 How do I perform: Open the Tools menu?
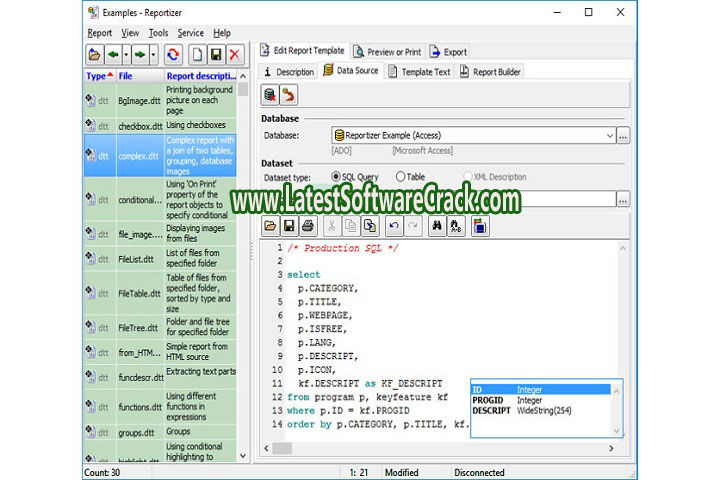tap(158, 33)
